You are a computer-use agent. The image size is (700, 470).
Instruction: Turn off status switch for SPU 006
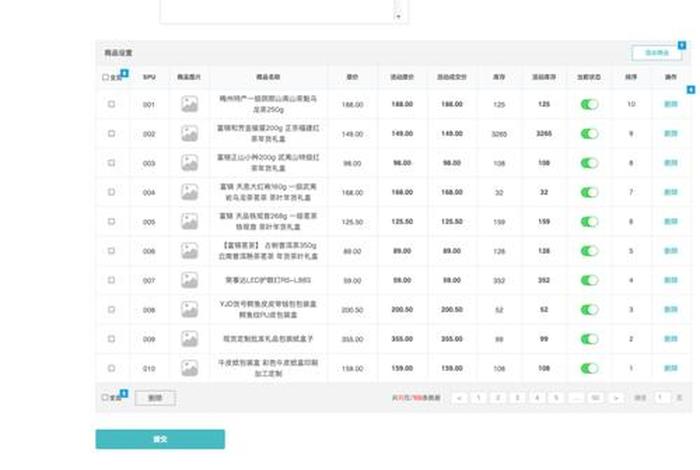pyautogui.click(x=589, y=251)
